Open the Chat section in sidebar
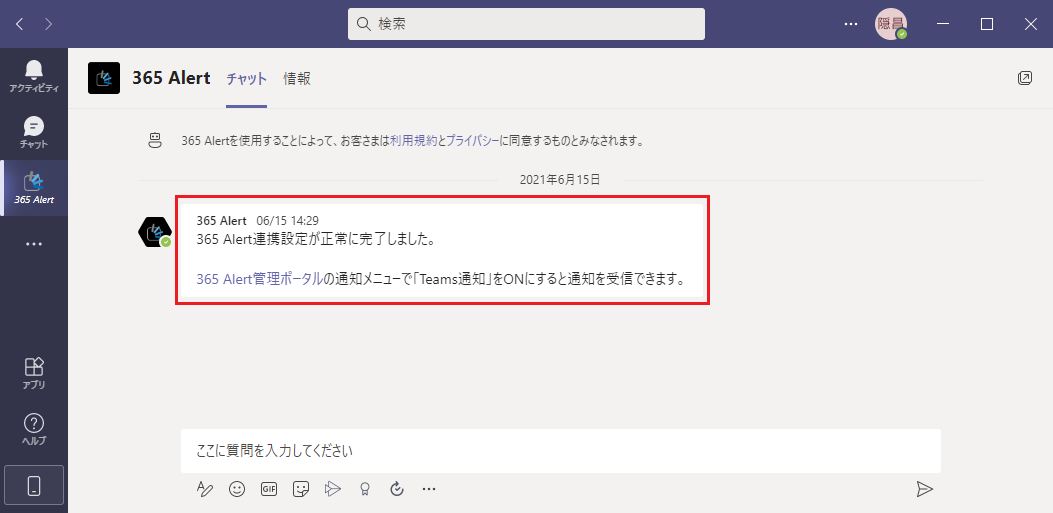Screen dimensions: 1053x513 (x=34, y=131)
